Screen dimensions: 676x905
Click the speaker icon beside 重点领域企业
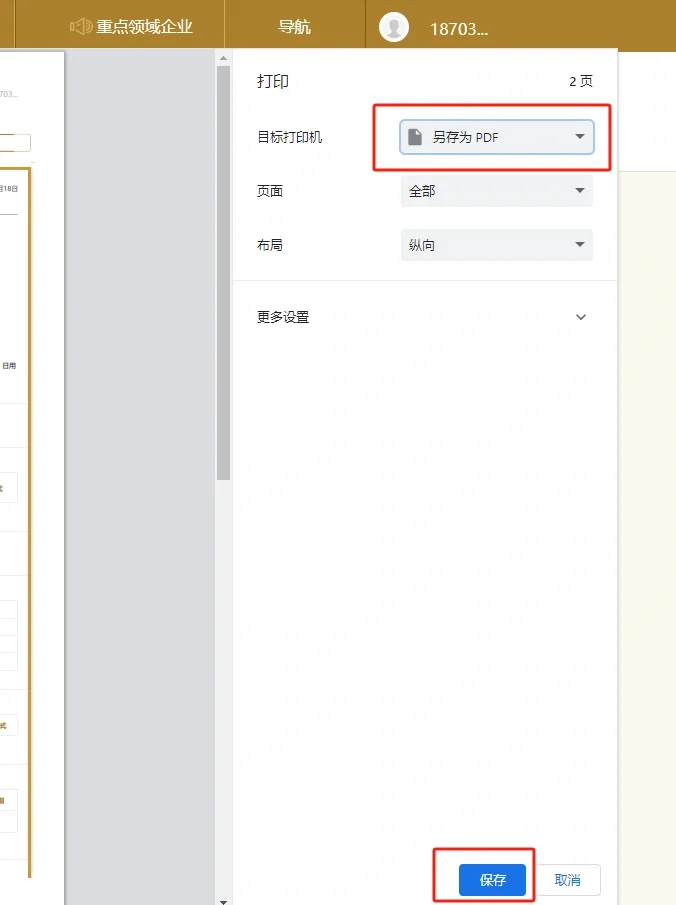(81, 27)
